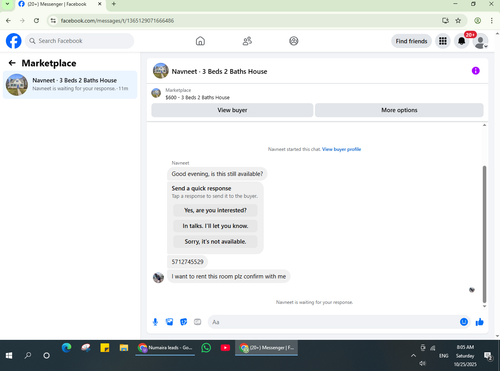The width and height of the screenshot is (500, 371).
Task: Click the GIF icon in composer
Action: point(197,322)
